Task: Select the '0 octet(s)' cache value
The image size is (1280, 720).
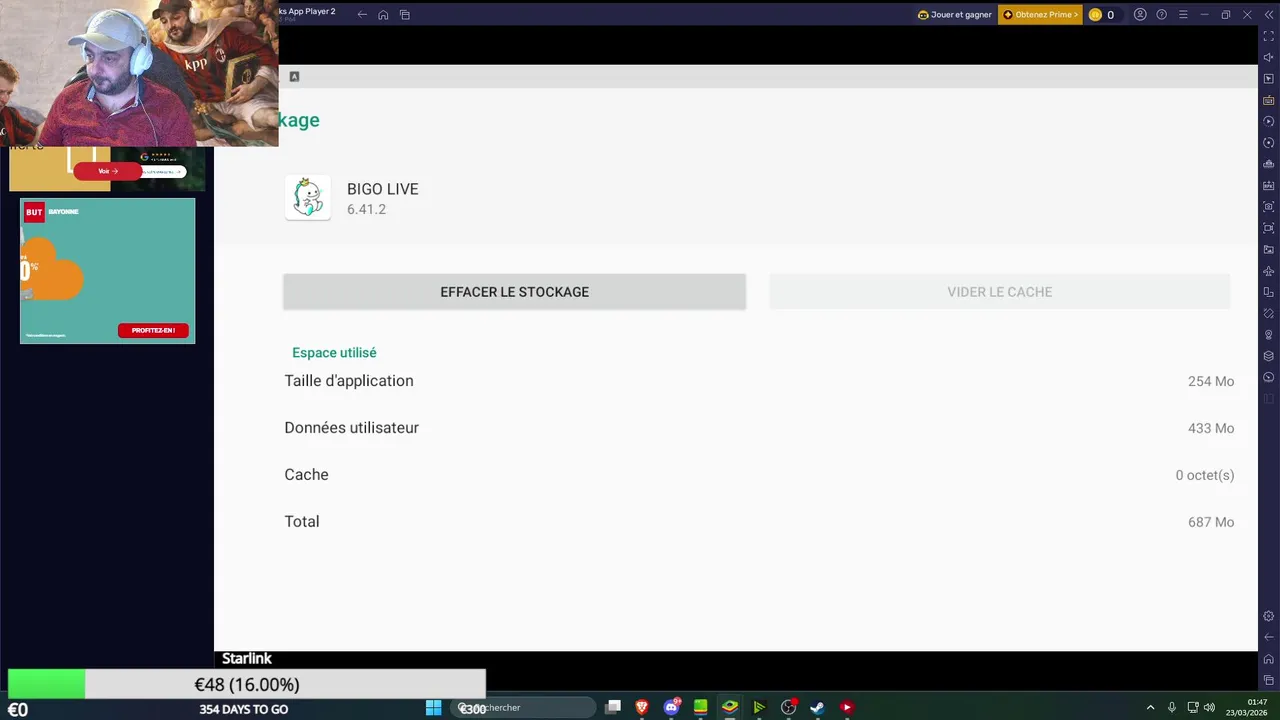Action: pyautogui.click(x=1205, y=475)
